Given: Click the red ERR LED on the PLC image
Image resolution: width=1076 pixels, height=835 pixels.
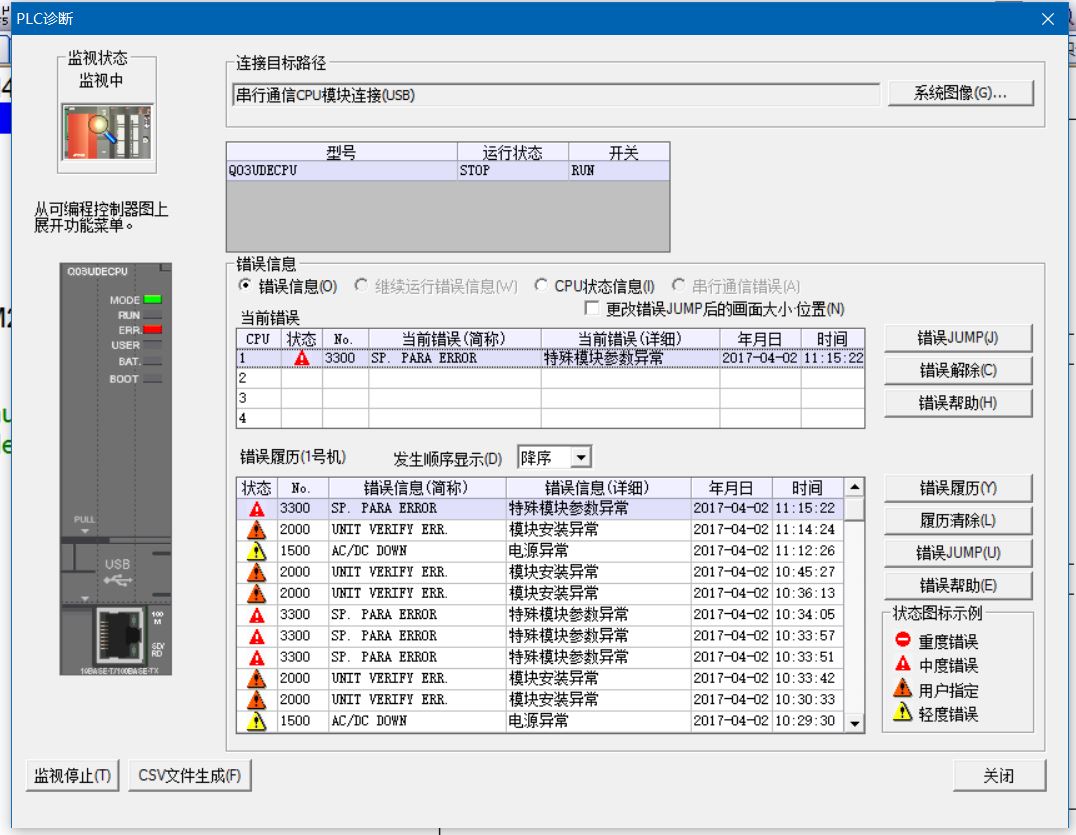Looking at the screenshot, I should 152,328.
